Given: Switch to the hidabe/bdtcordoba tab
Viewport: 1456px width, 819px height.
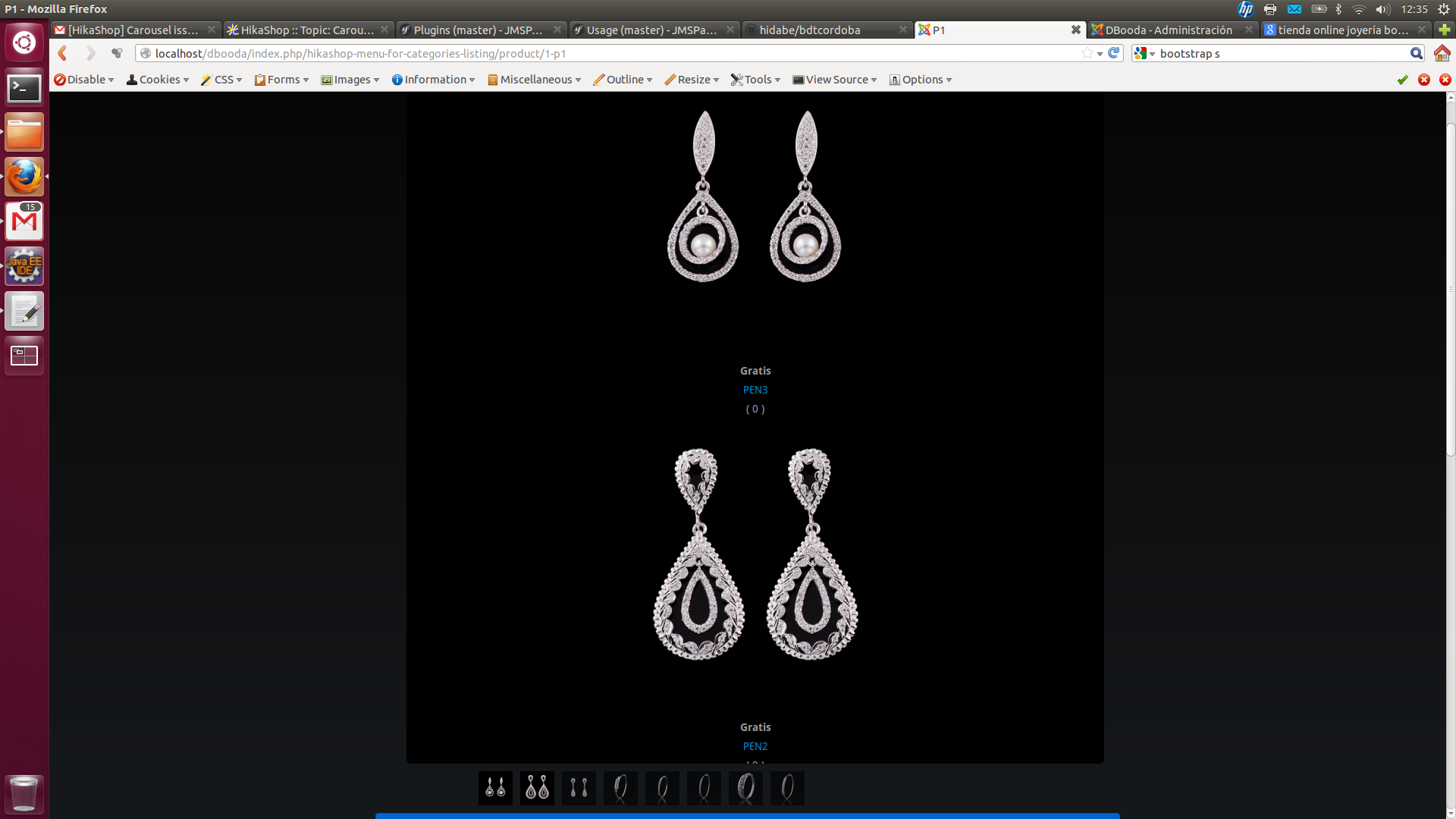Looking at the screenshot, I should point(809,30).
